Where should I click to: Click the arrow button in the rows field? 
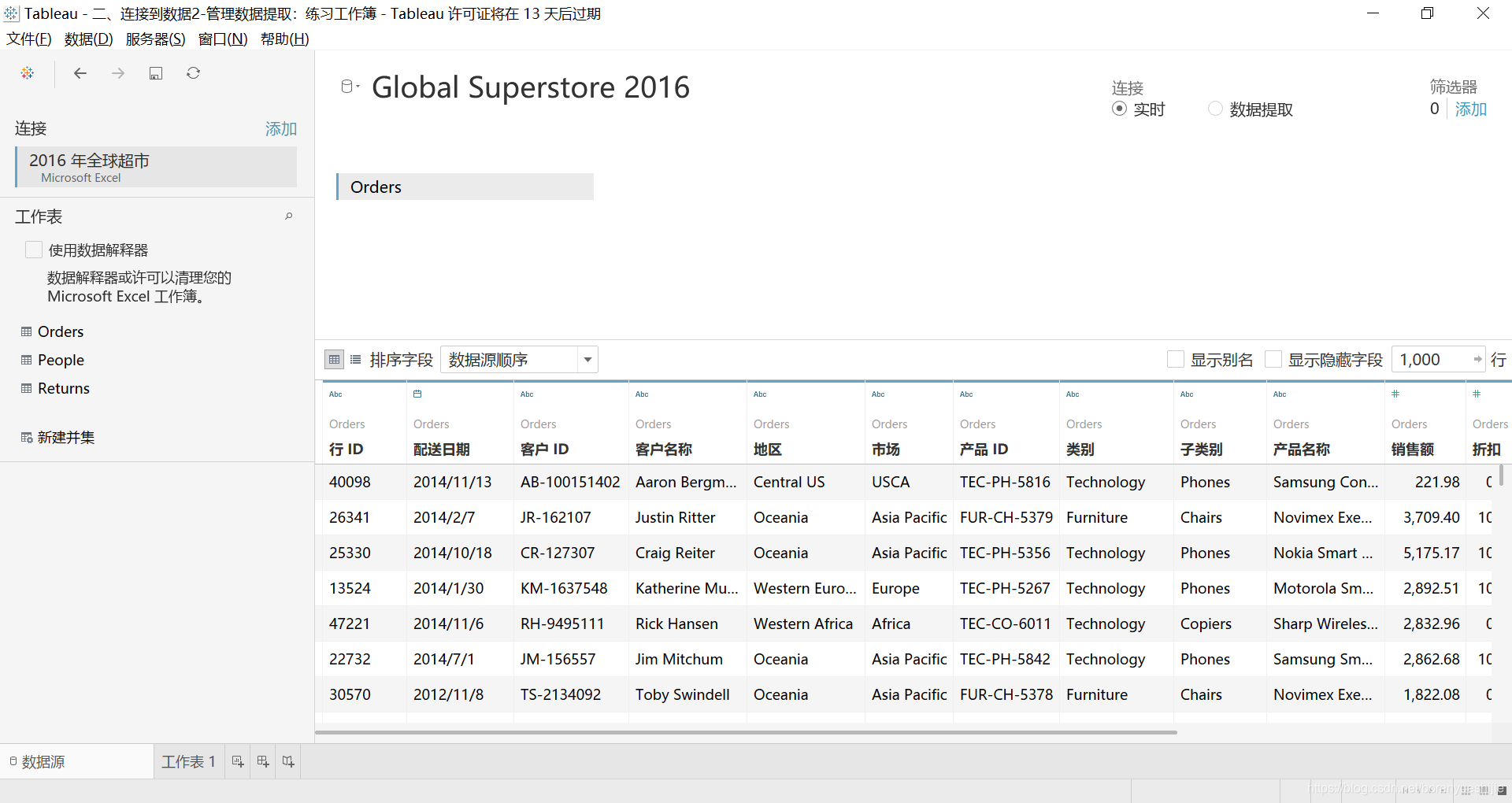[1478, 360]
